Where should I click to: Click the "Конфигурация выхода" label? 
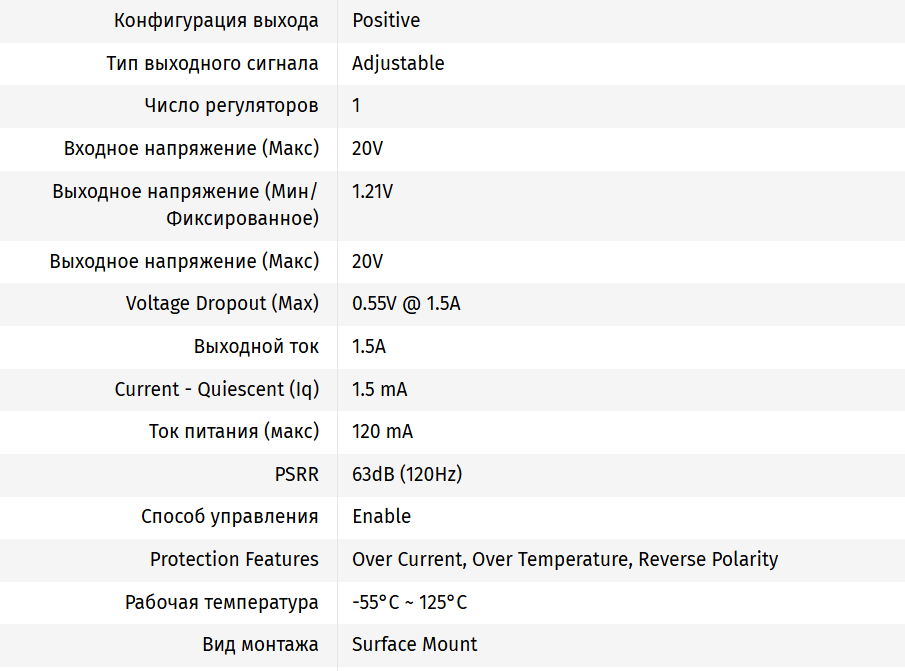(x=216, y=20)
